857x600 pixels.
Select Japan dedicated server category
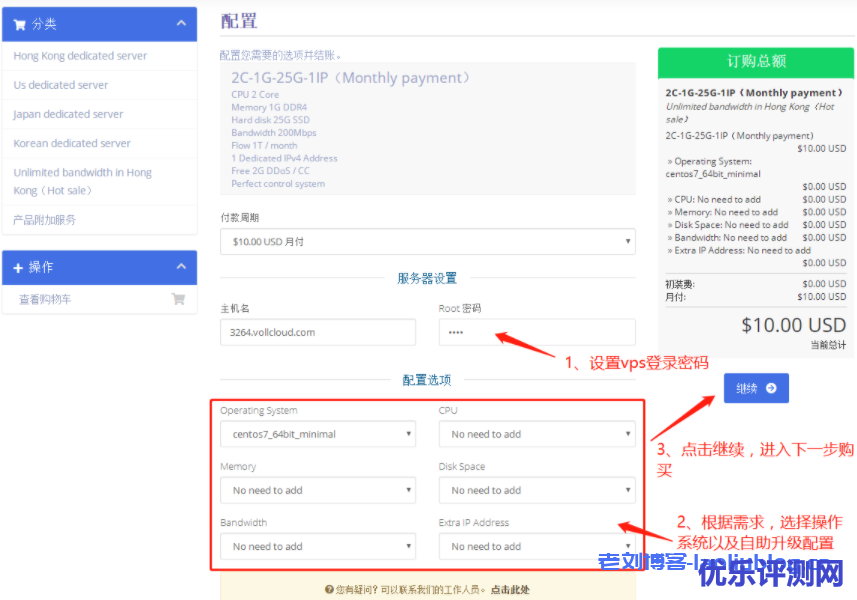tap(69, 114)
